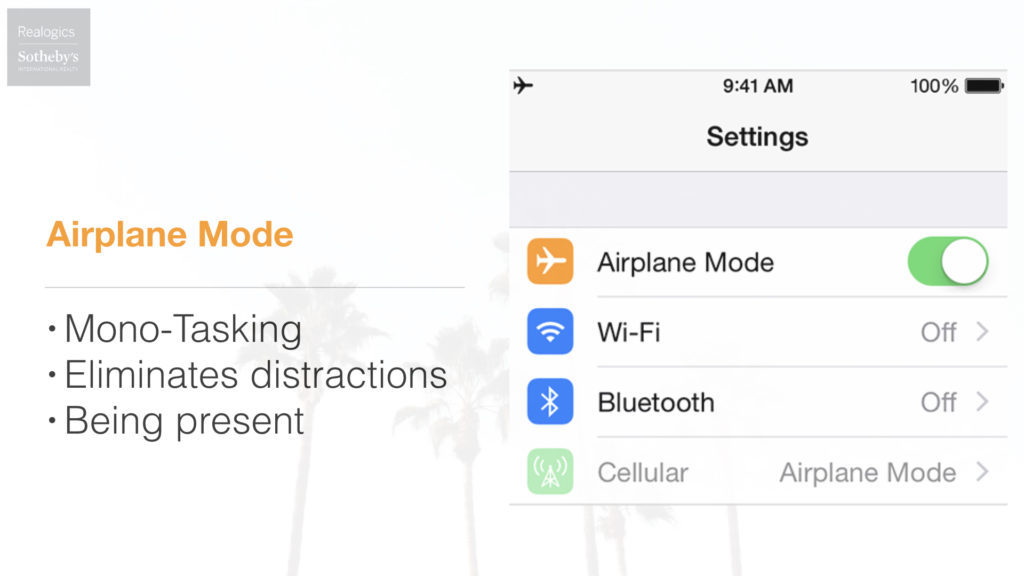Click the green Cellular antenna icon
Viewport: 1024px width, 576px height.
pyautogui.click(x=550, y=472)
